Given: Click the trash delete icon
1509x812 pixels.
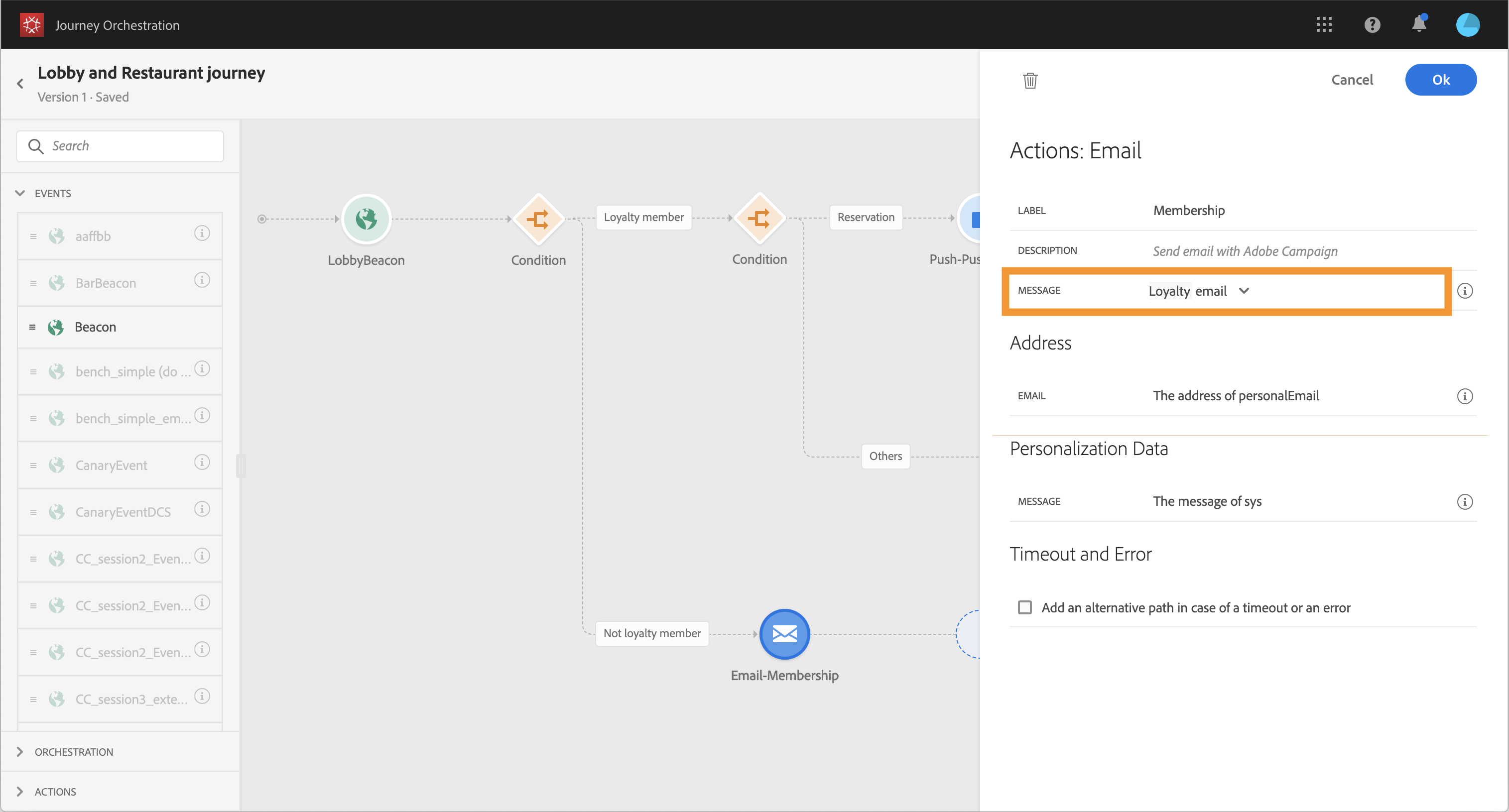Looking at the screenshot, I should [x=1030, y=80].
